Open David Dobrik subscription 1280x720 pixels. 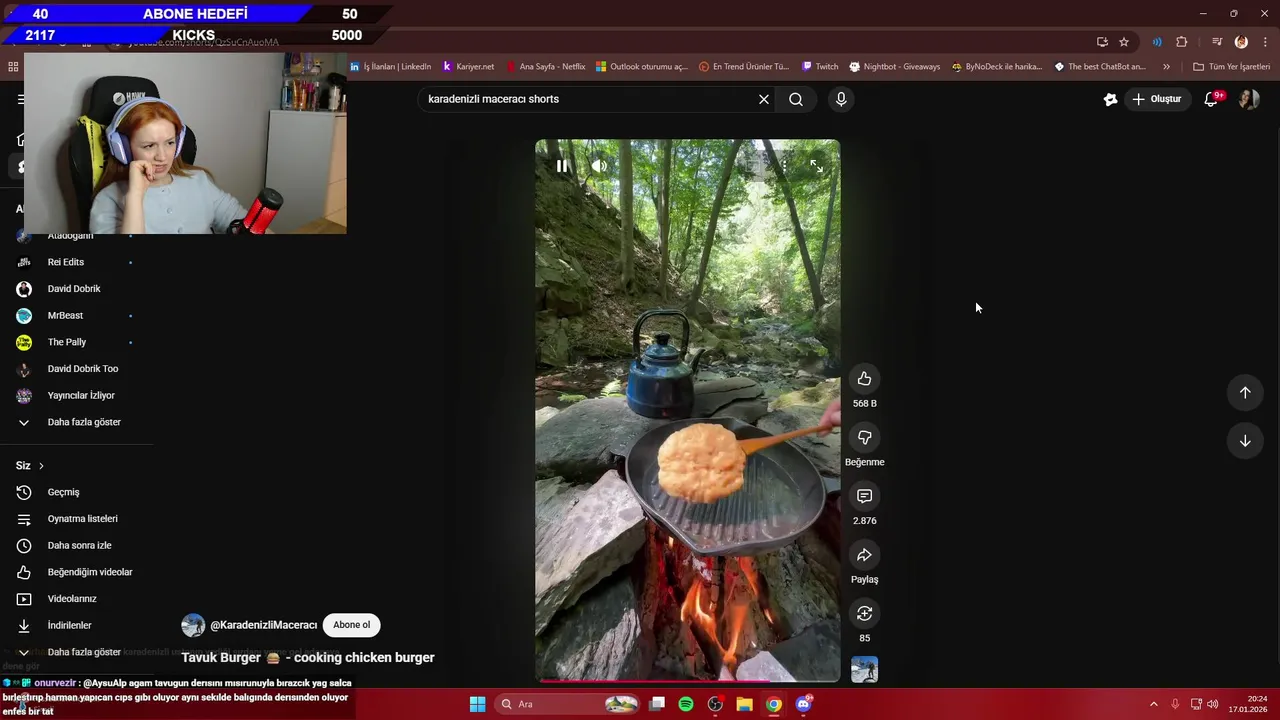(74, 289)
